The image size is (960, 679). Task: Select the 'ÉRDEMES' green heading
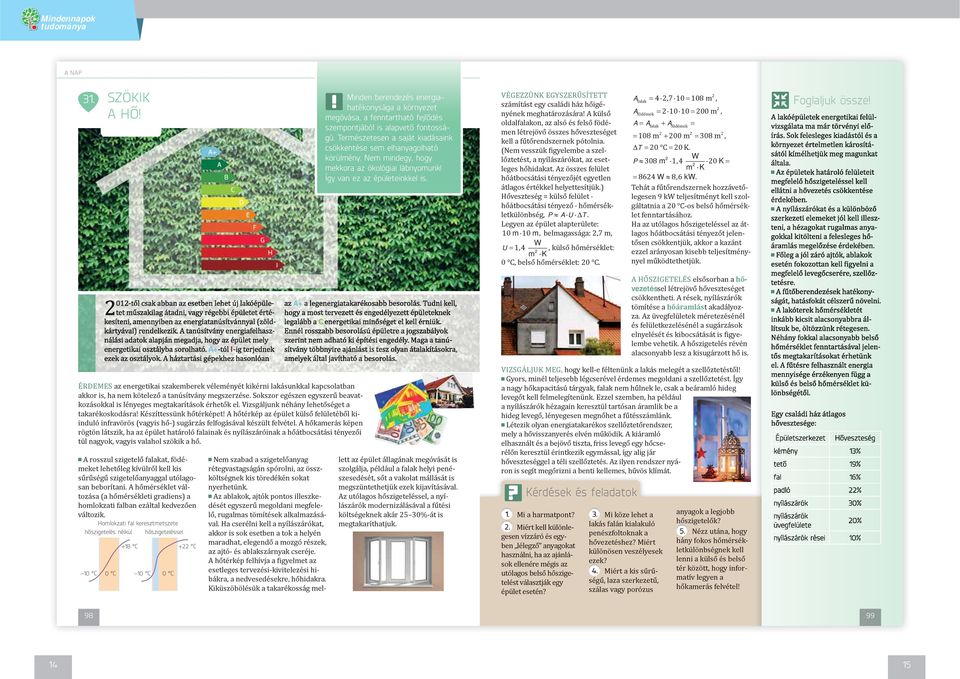[95, 386]
